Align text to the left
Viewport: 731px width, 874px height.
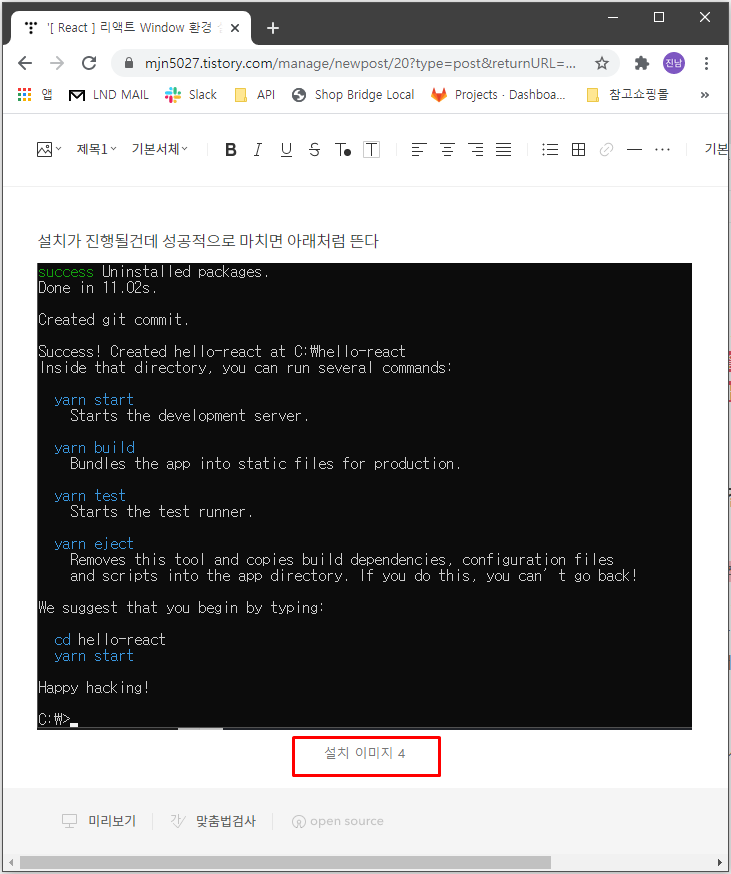(x=419, y=149)
